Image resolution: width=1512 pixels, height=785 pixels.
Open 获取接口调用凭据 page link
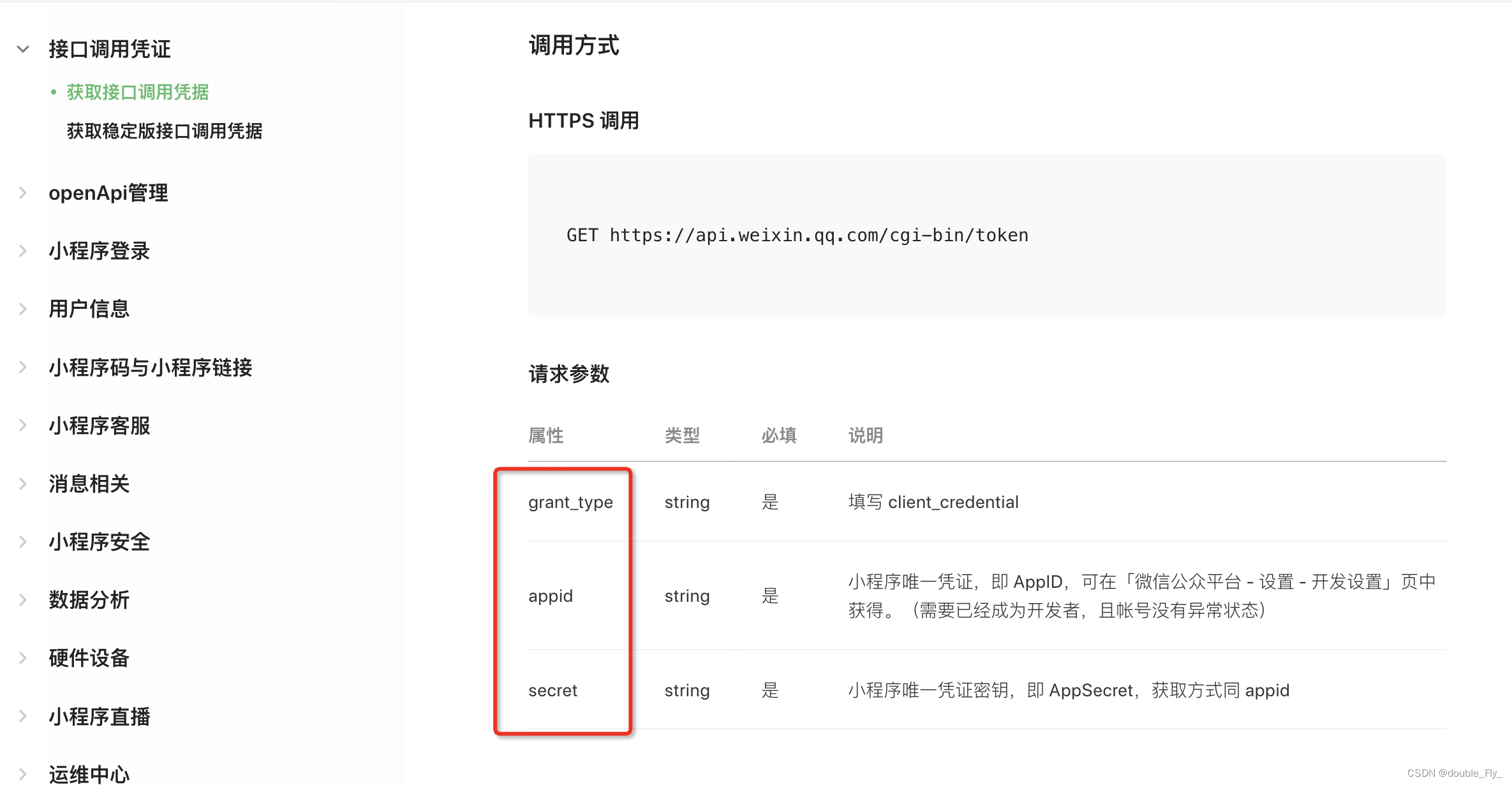[x=138, y=92]
